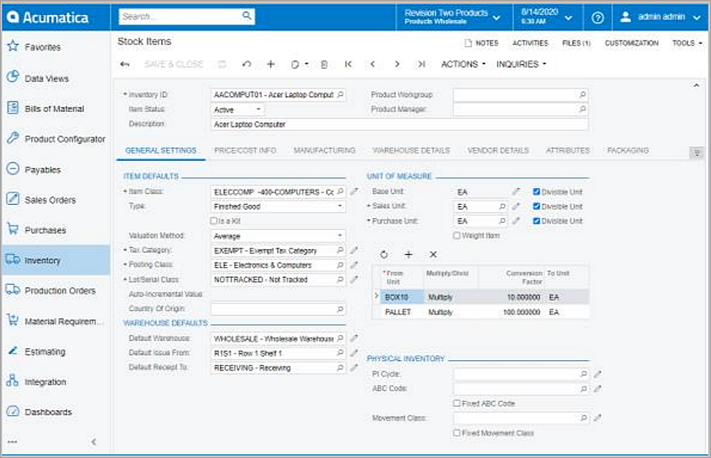Enable the Fixed ABC Code checkbox

457,403
